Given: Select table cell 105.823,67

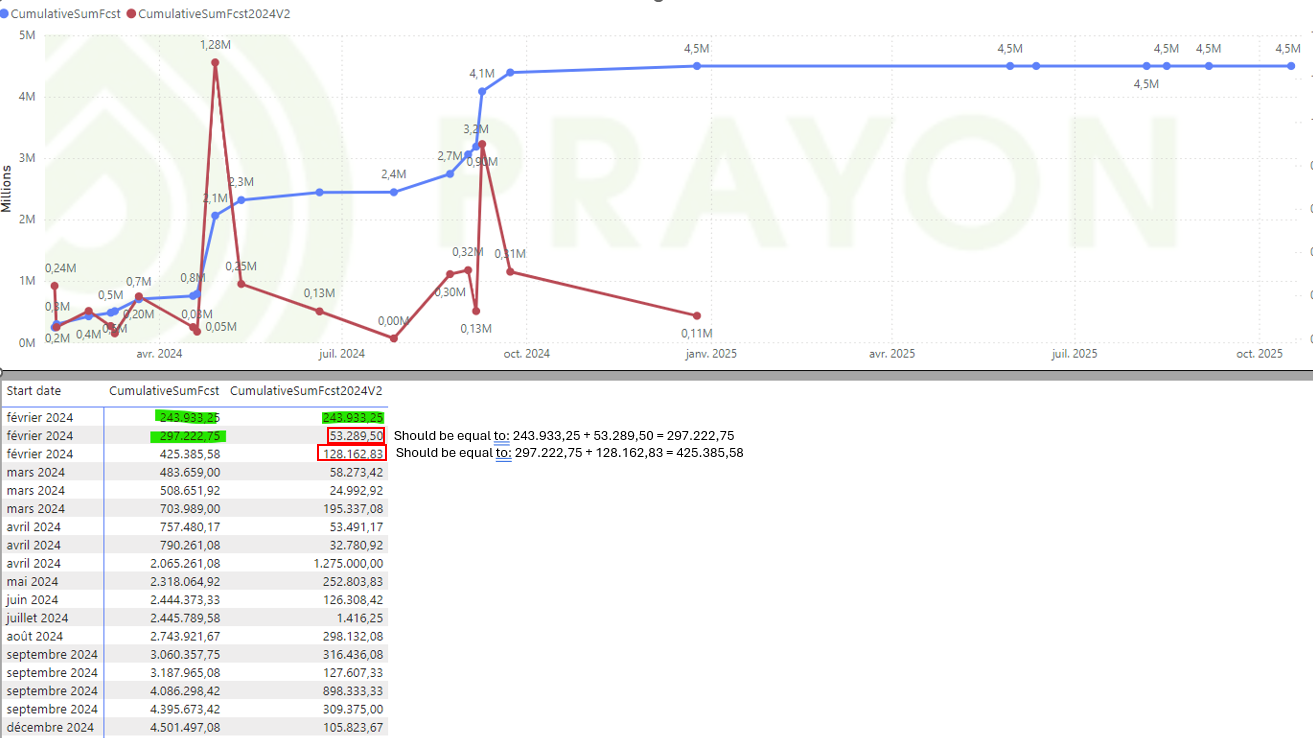Looking at the screenshot, I should coord(352,727).
